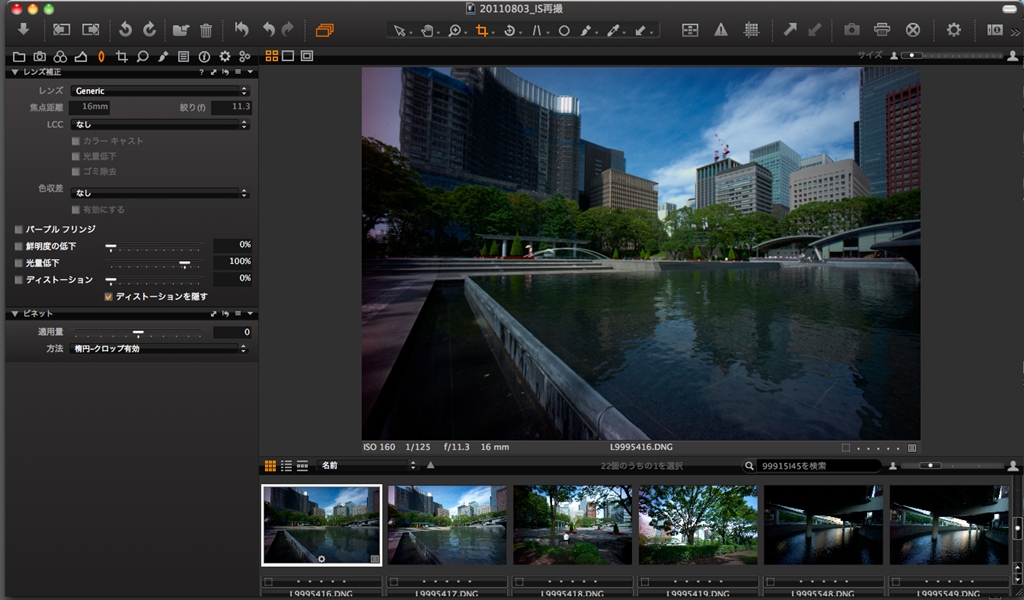This screenshot has height=600, width=1024.
Task: Enable the パープル フリンジ checkbox
Action: pos(18,229)
